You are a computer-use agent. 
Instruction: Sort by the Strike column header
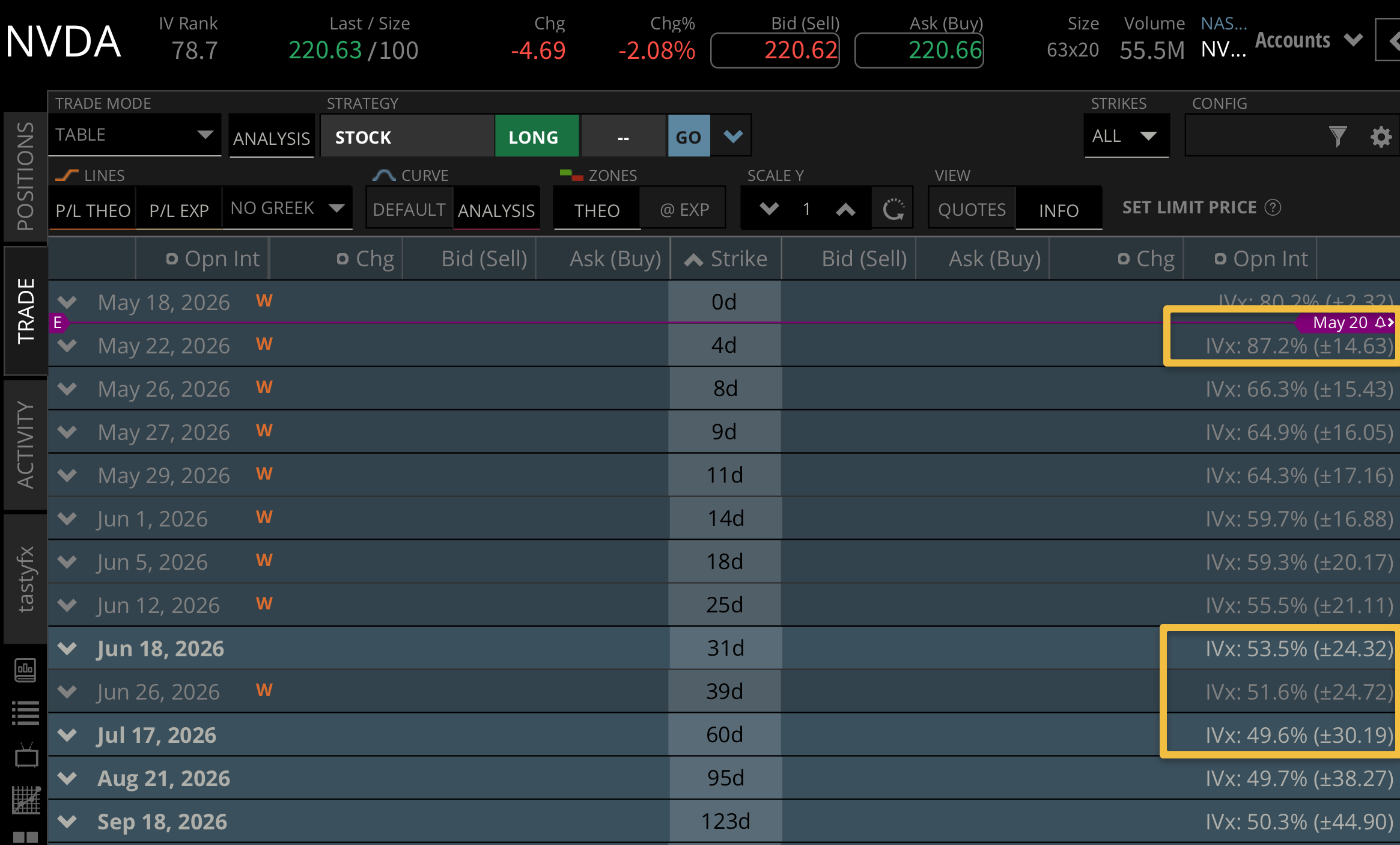point(726,259)
